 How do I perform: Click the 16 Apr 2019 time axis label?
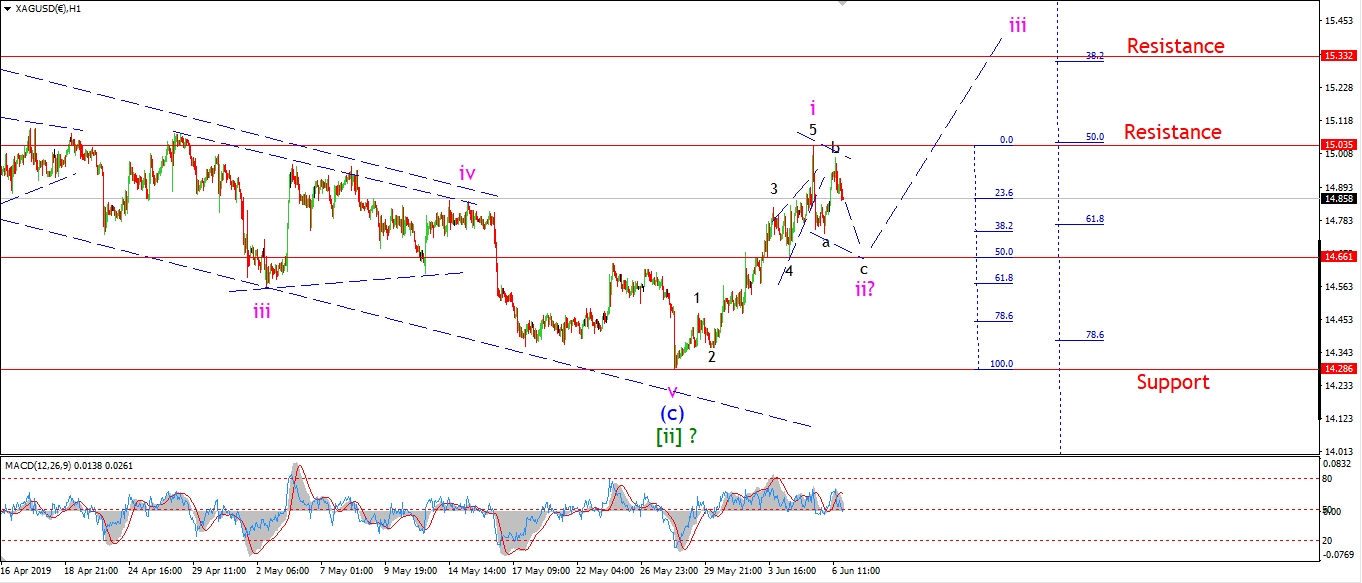tap(26, 571)
